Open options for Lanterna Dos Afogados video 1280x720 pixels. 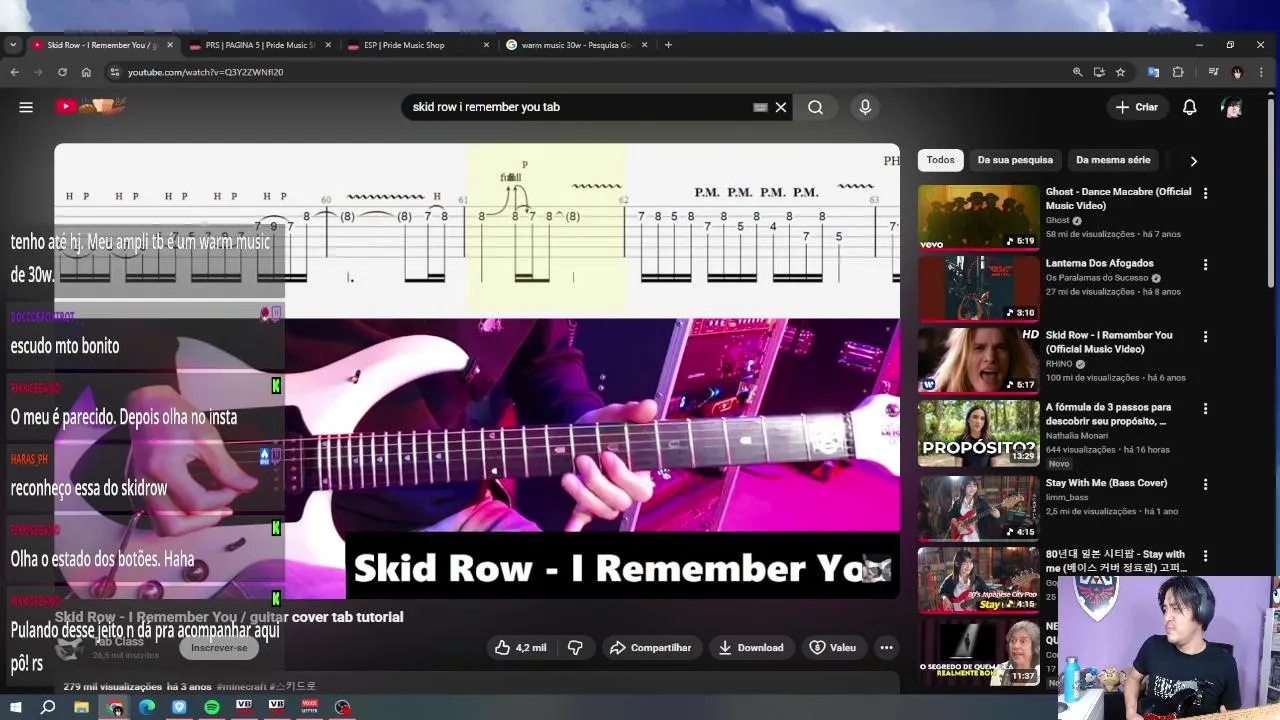point(1205,265)
